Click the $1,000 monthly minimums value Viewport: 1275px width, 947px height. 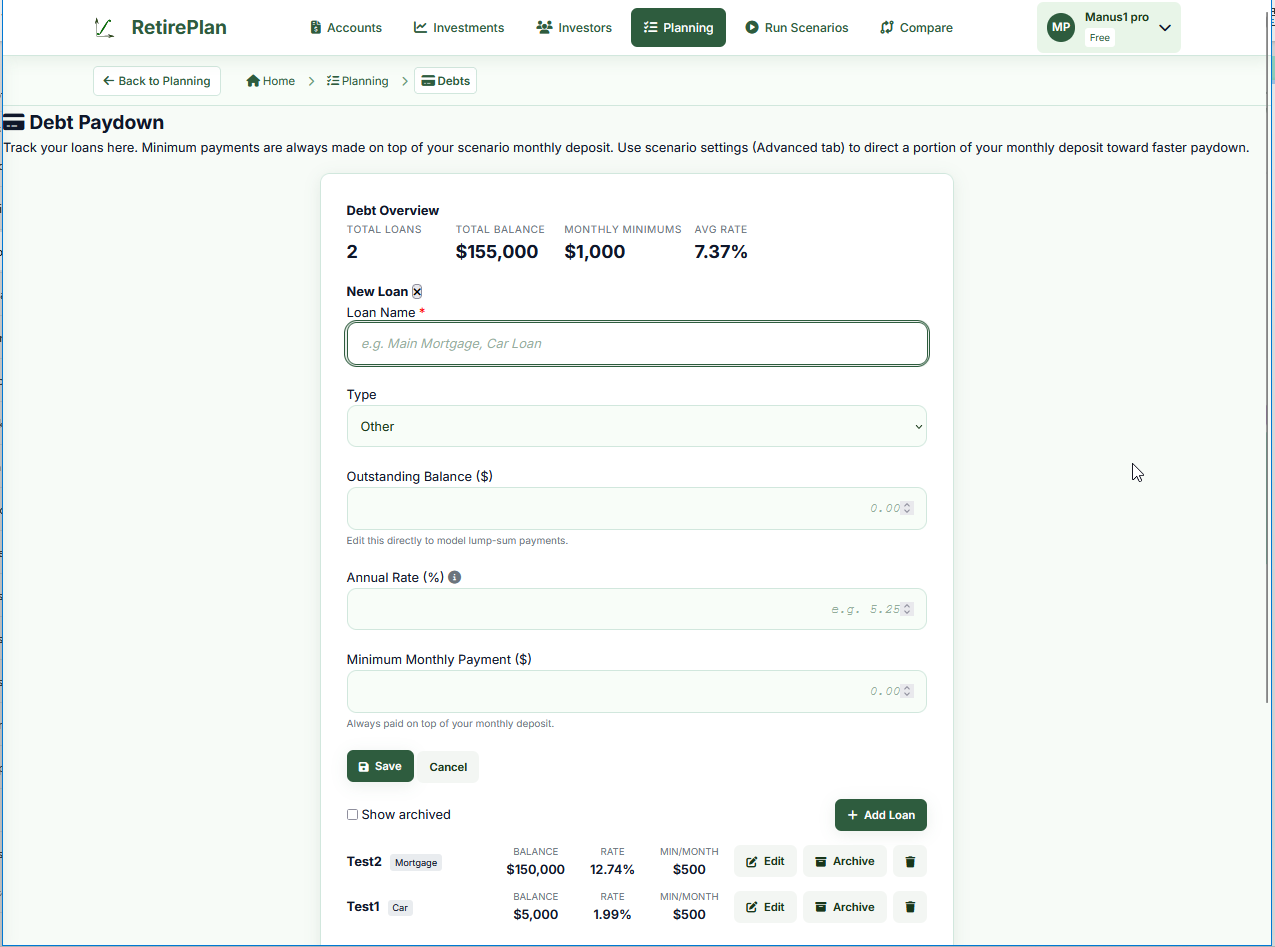click(x=595, y=252)
